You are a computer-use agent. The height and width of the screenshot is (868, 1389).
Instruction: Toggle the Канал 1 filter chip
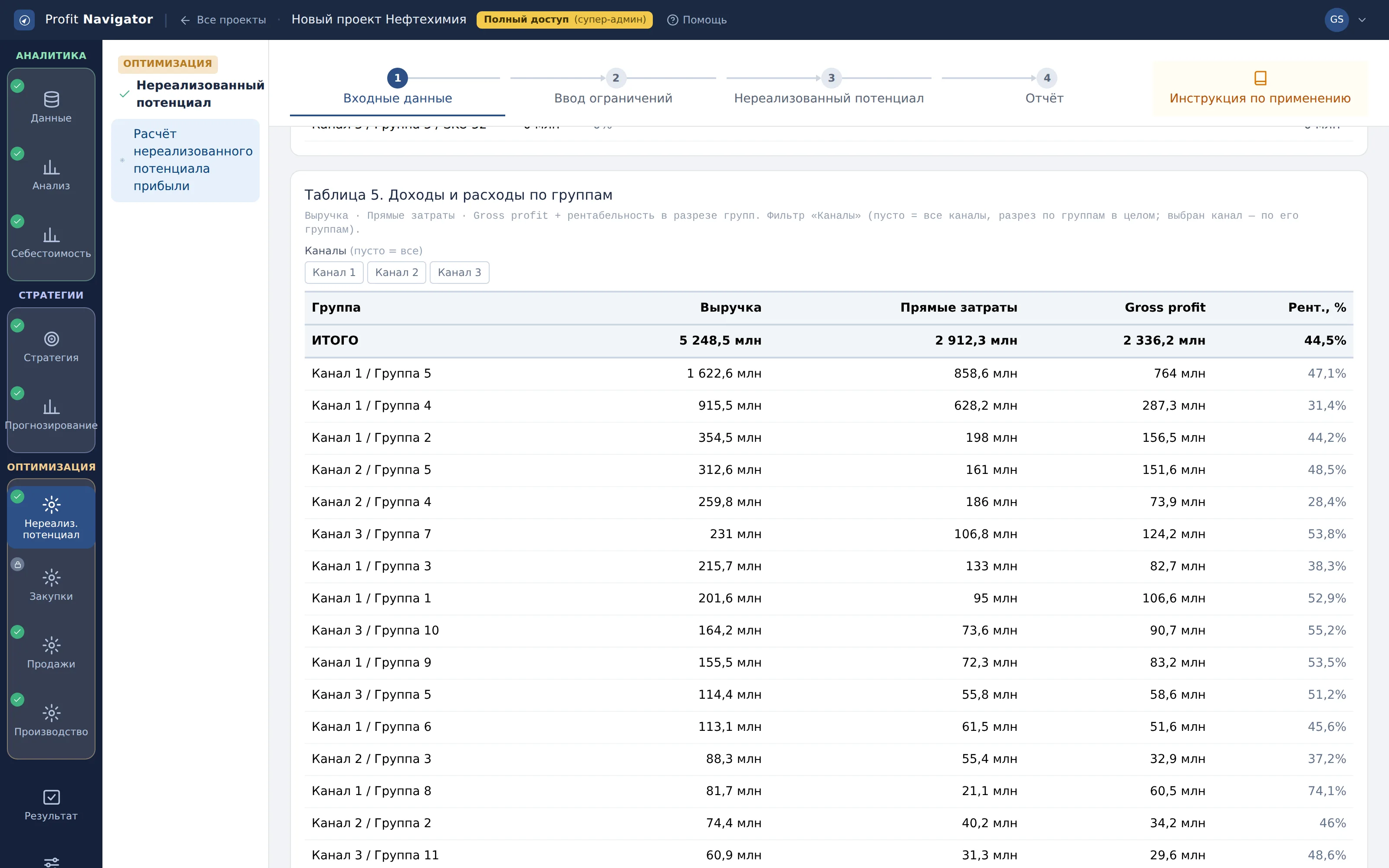(x=334, y=273)
